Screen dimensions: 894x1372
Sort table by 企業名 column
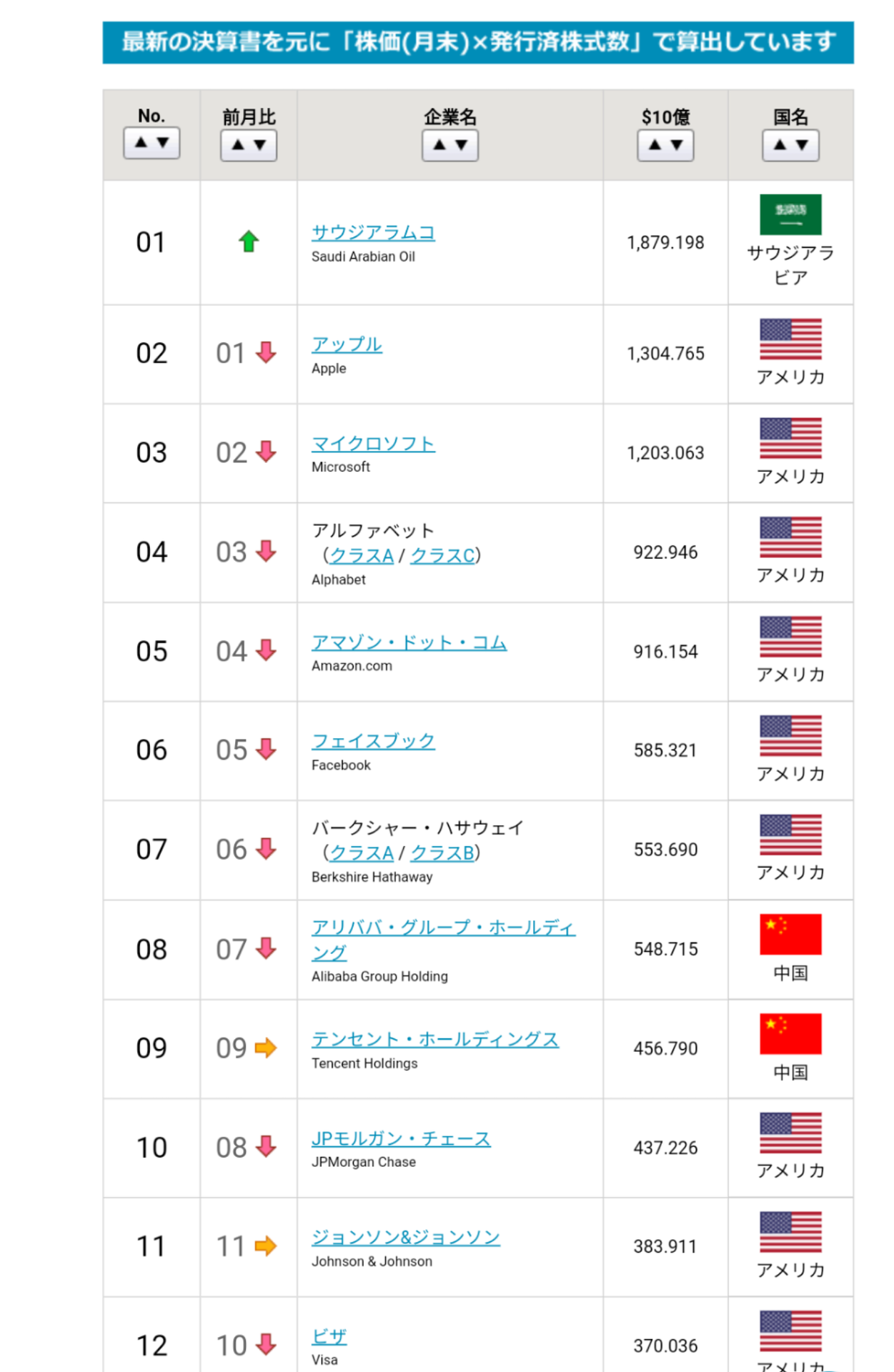pos(450,145)
